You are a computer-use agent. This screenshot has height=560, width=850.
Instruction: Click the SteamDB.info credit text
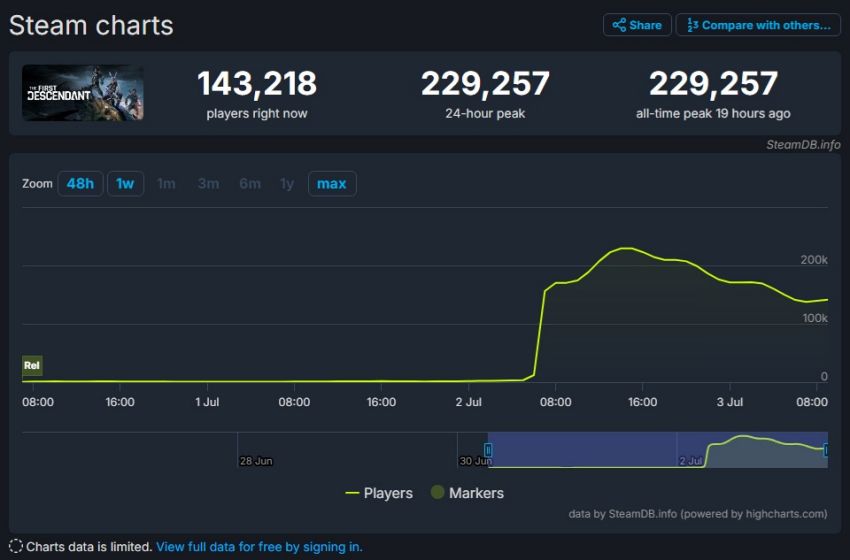tap(803, 145)
